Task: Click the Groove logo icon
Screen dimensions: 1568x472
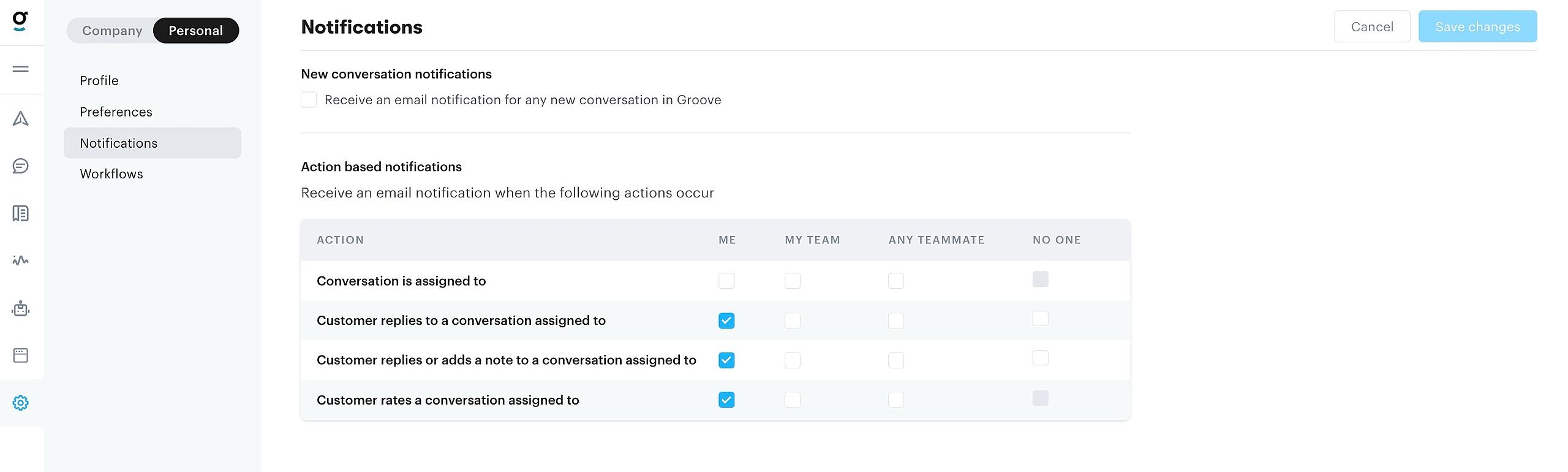Action: [20, 21]
